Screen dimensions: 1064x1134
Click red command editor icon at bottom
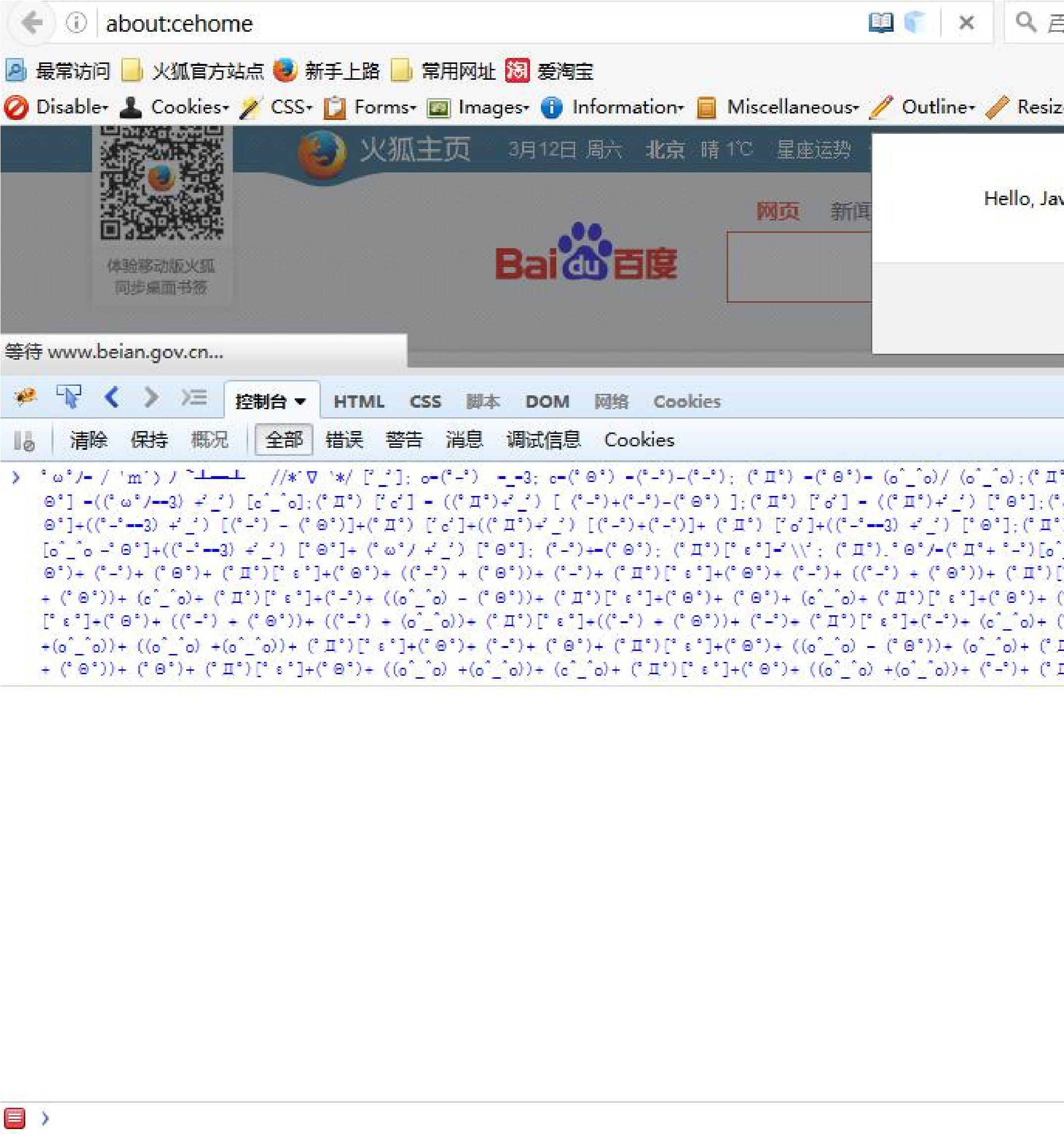click(x=15, y=1118)
